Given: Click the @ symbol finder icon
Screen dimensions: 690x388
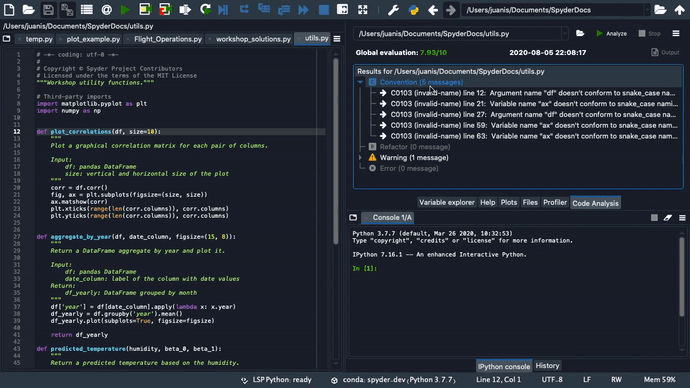Looking at the screenshot, I should (x=106, y=9).
